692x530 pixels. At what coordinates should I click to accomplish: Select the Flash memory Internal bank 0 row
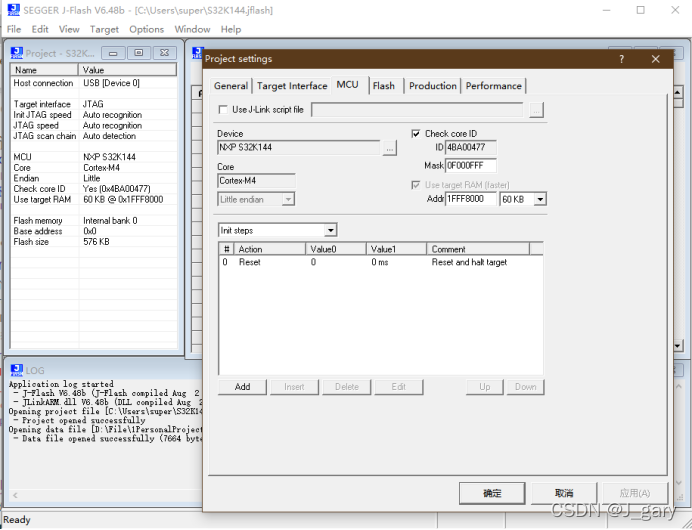pos(94,221)
